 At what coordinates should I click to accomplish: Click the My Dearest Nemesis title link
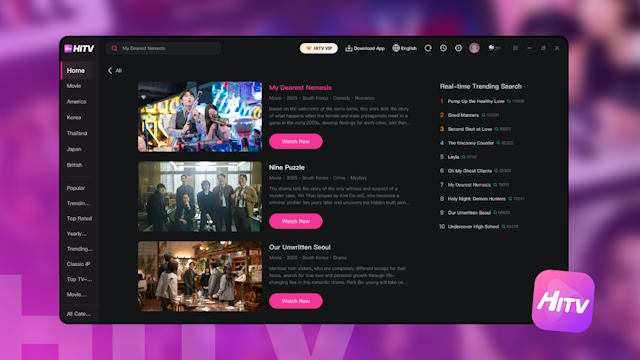pos(300,88)
